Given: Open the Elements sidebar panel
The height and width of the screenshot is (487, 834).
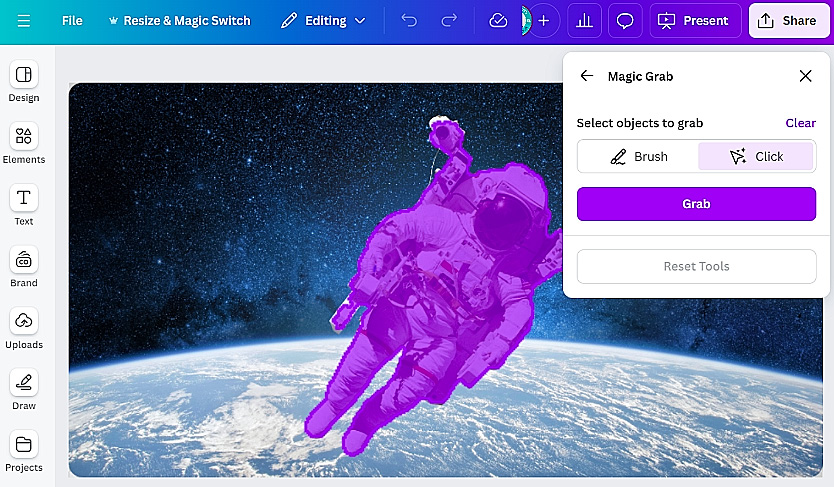Looking at the screenshot, I should point(23,144).
